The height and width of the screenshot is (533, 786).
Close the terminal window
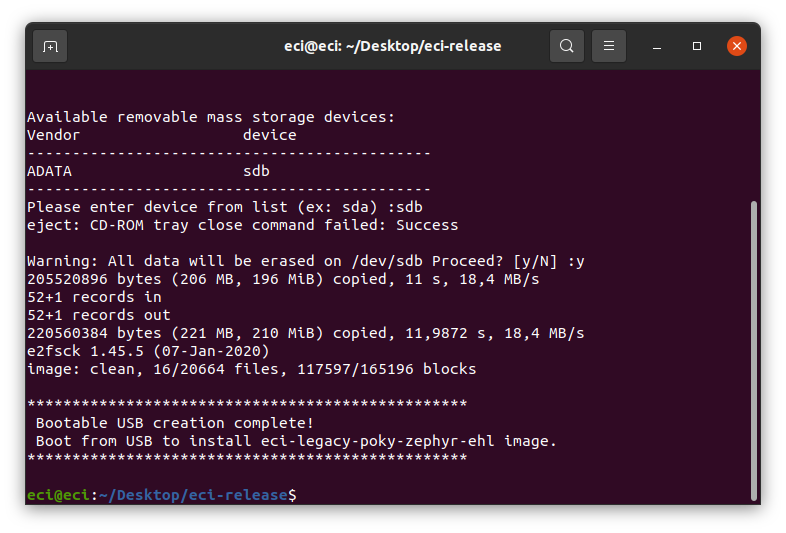(737, 46)
